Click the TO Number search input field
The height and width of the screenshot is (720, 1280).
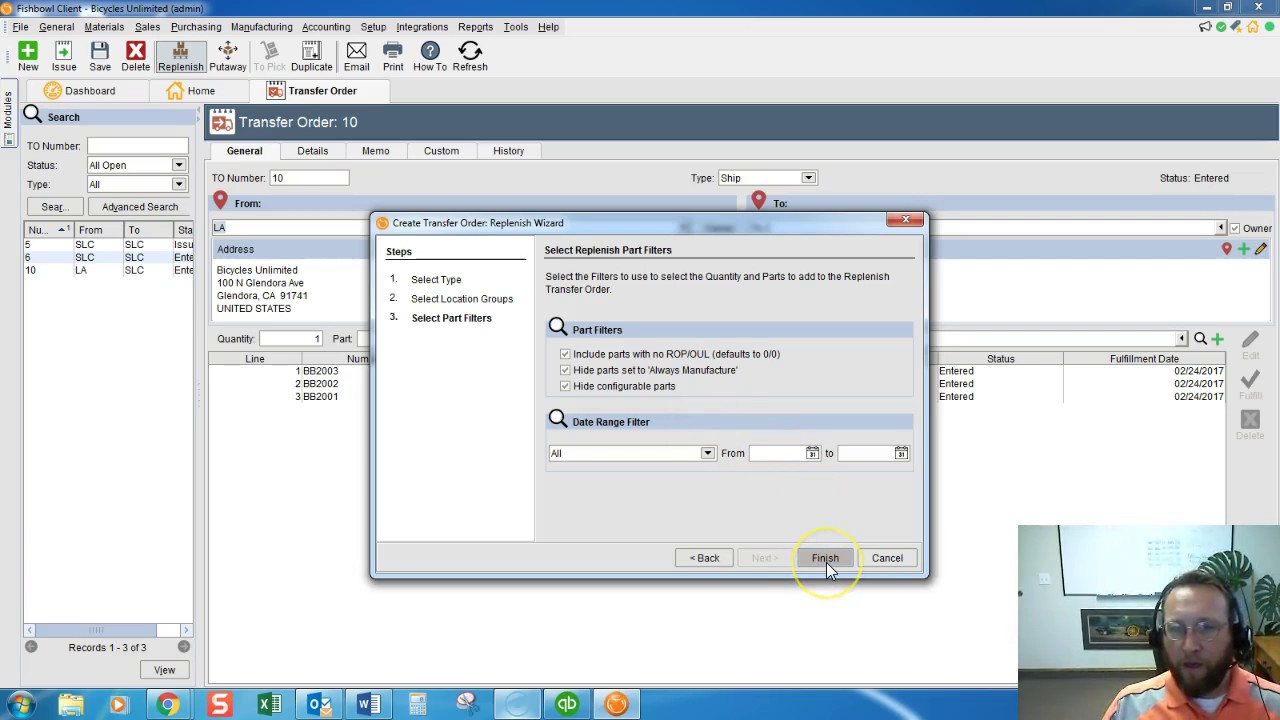(137, 146)
